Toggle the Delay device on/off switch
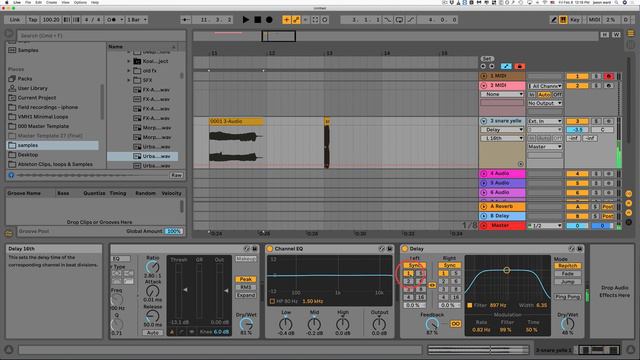 pos(404,249)
